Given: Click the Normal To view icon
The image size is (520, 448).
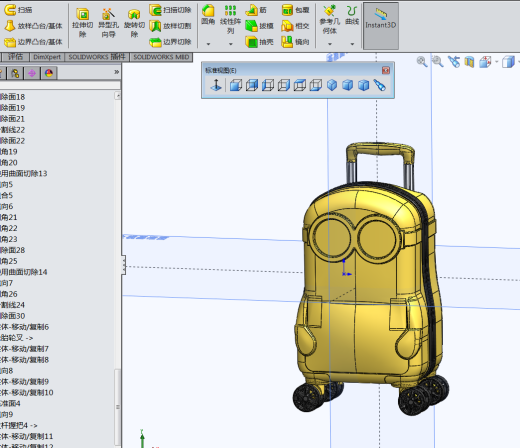Looking at the screenshot, I should coord(216,85).
